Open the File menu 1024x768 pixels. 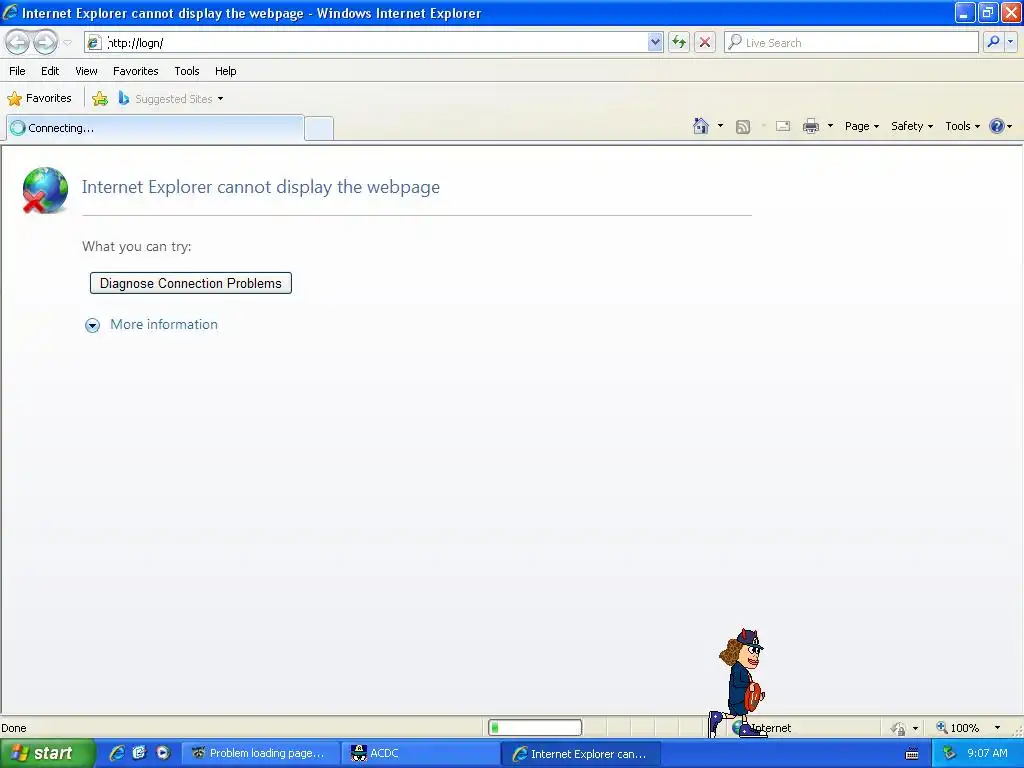click(18, 71)
